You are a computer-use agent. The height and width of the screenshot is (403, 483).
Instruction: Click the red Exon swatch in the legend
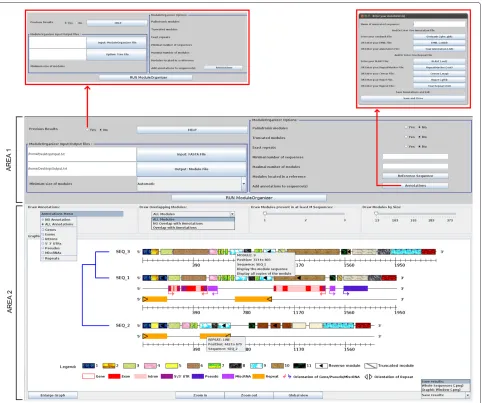click(x=114, y=376)
